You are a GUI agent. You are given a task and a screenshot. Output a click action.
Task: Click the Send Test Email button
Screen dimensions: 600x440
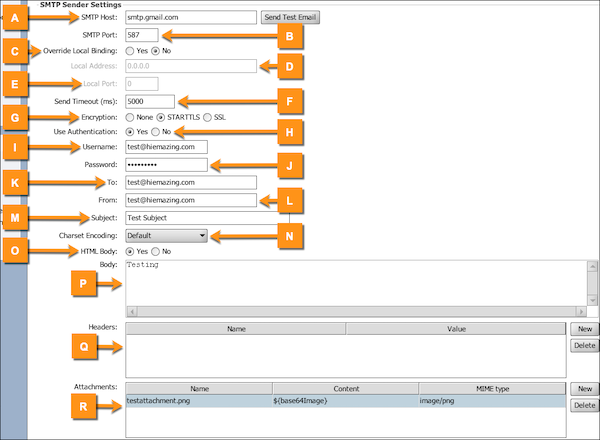291,17
